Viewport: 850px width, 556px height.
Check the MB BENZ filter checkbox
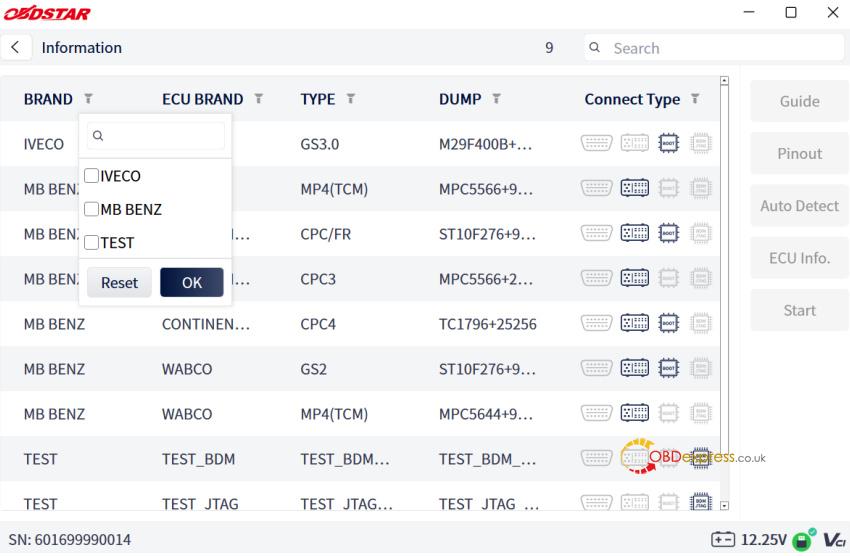(x=92, y=209)
